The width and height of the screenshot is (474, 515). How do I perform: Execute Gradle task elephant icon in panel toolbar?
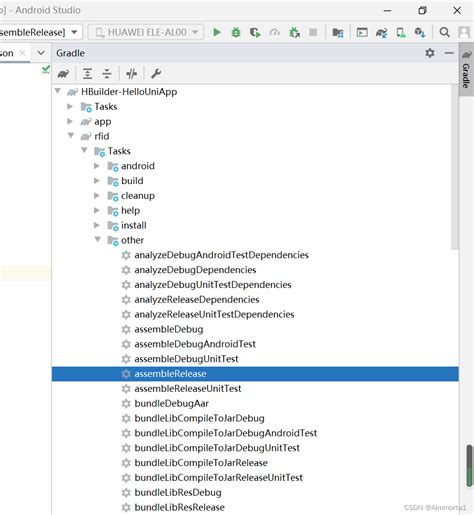point(63,73)
